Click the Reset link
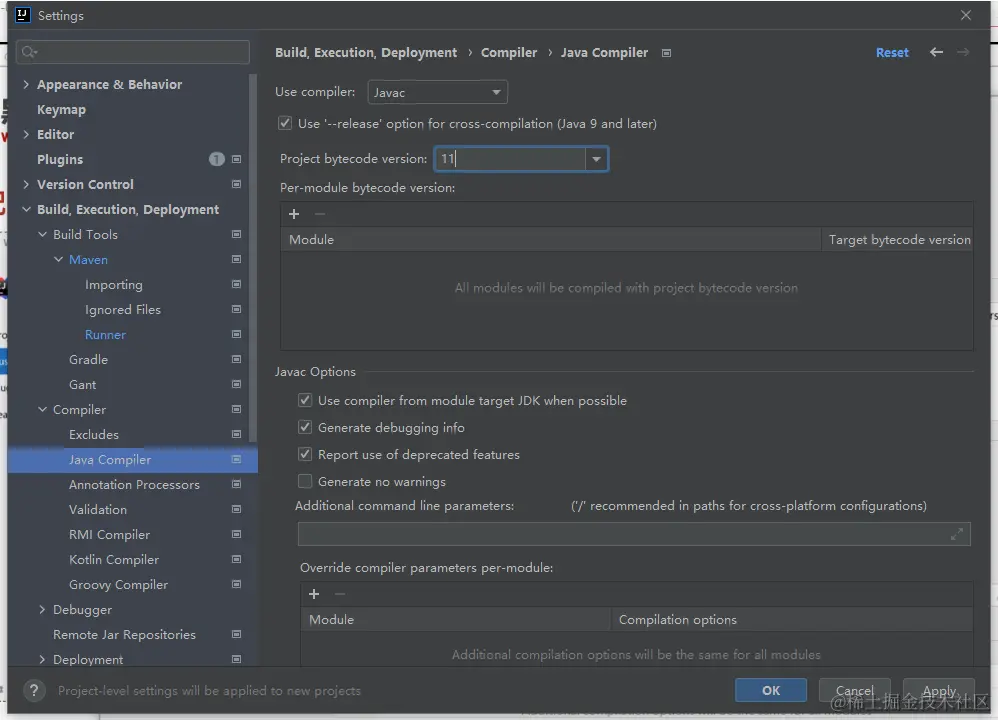Viewport: 998px width, 720px height. (x=892, y=53)
